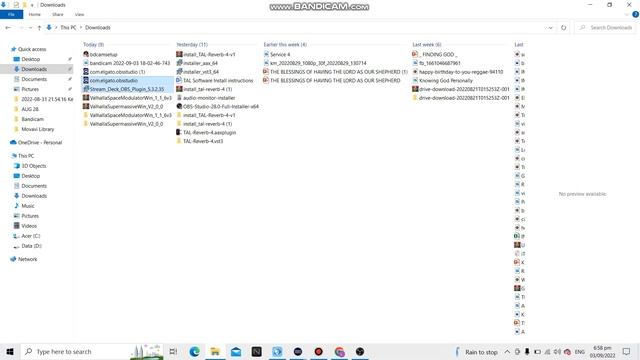The height and width of the screenshot is (360, 640).
Task: Open address bar history dropdown
Action: (550, 28)
